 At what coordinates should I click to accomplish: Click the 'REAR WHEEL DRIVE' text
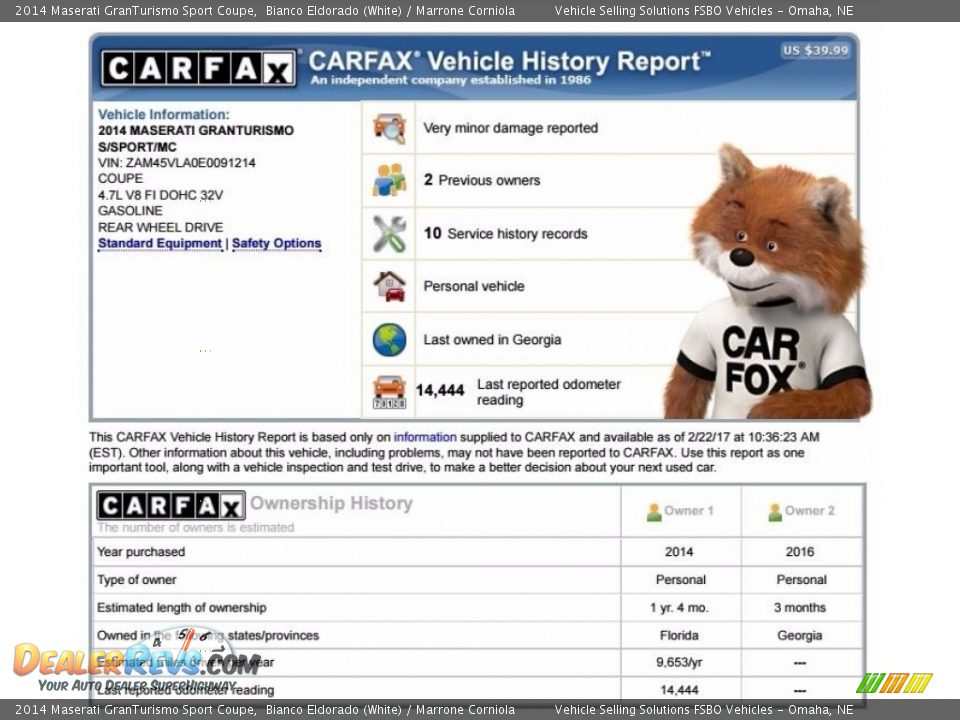pyautogui.click(x=160, y=227)
